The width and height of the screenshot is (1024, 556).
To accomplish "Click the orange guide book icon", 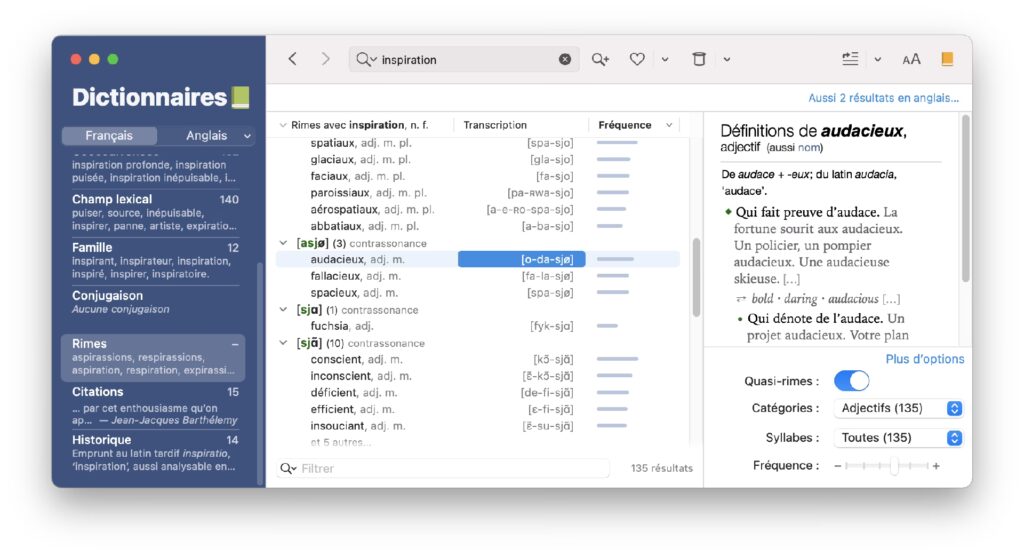I will tap(947, 60).
